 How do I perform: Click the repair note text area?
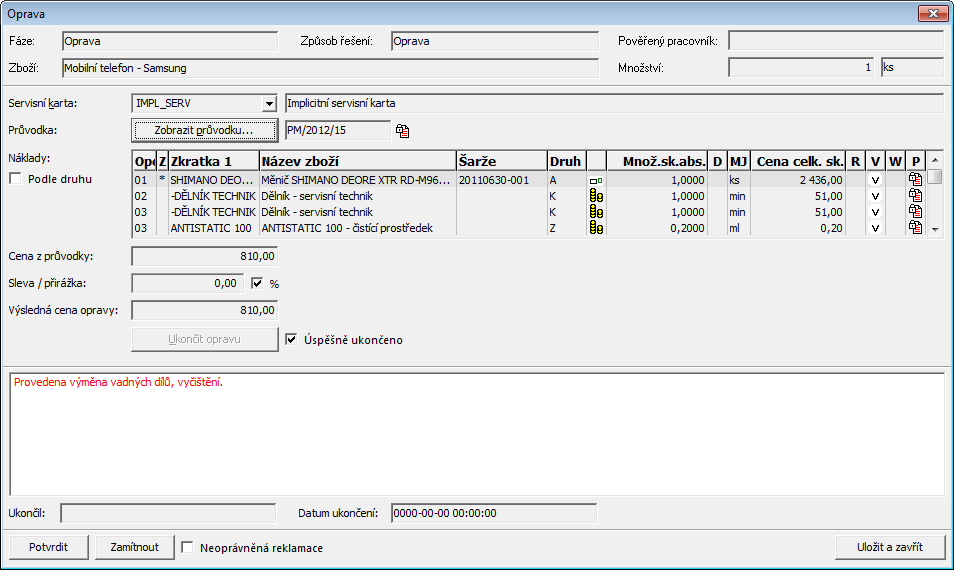point(477,434)
